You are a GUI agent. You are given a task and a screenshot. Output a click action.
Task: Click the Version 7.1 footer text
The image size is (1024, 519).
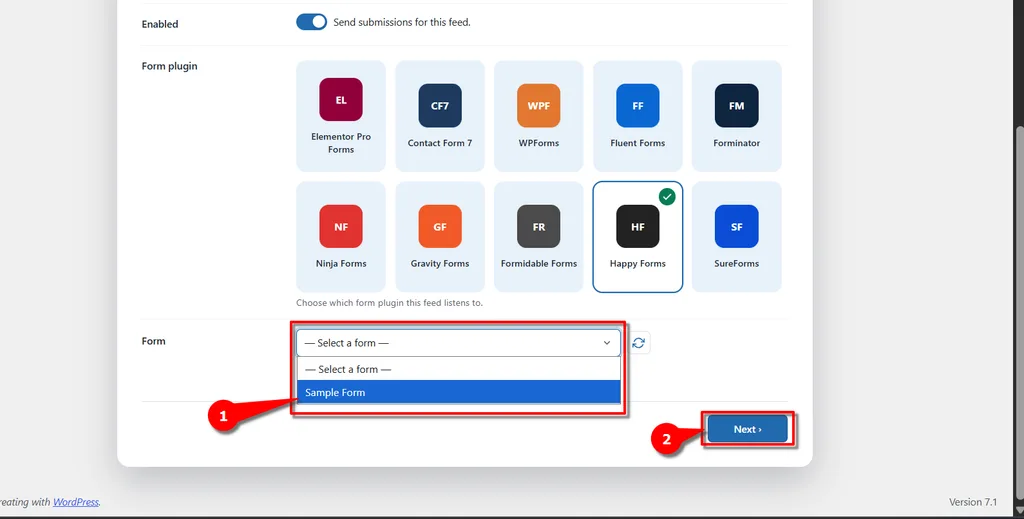[x=972, y=502]
